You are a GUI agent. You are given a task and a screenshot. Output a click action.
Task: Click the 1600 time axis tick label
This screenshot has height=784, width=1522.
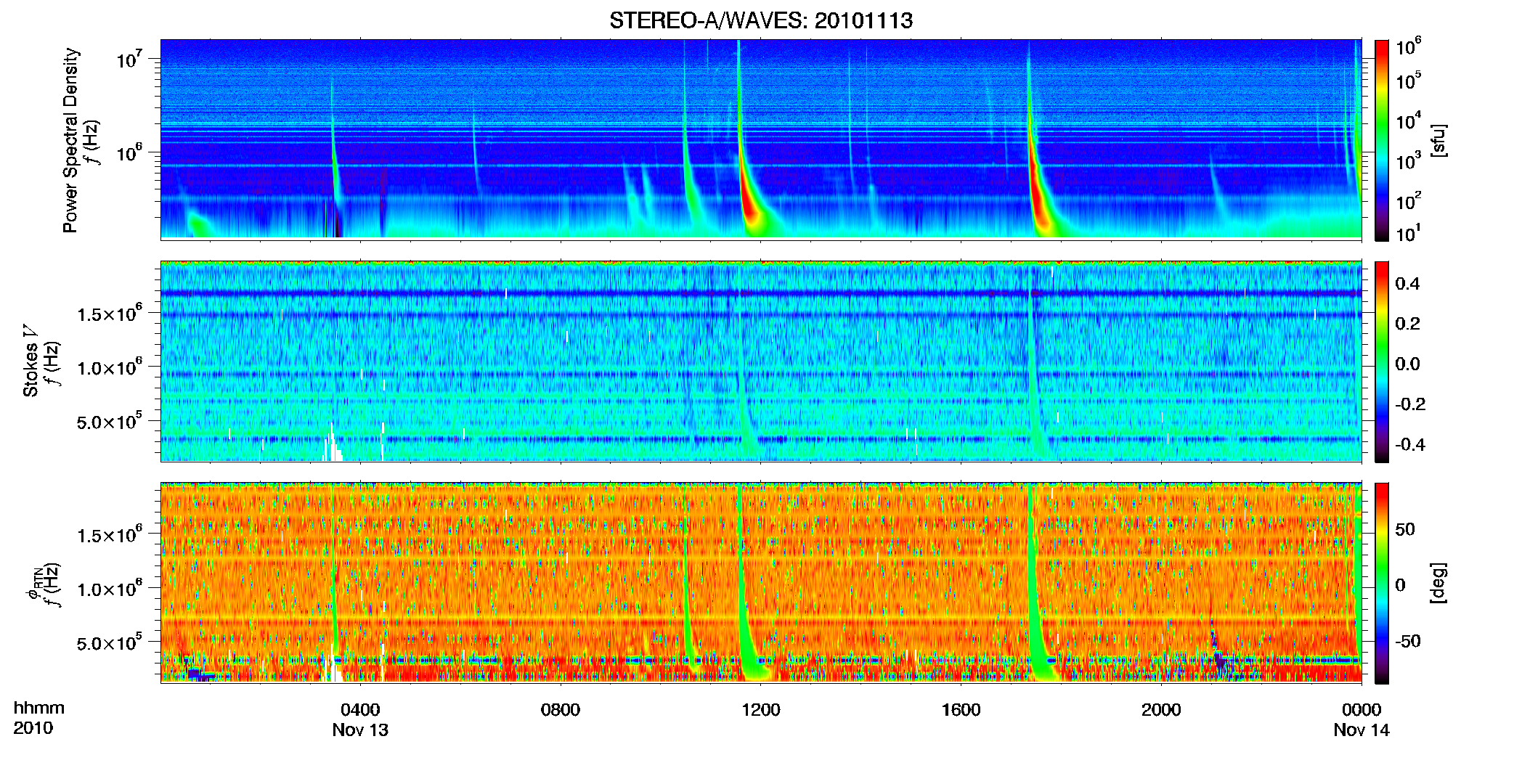coord(961,710)
